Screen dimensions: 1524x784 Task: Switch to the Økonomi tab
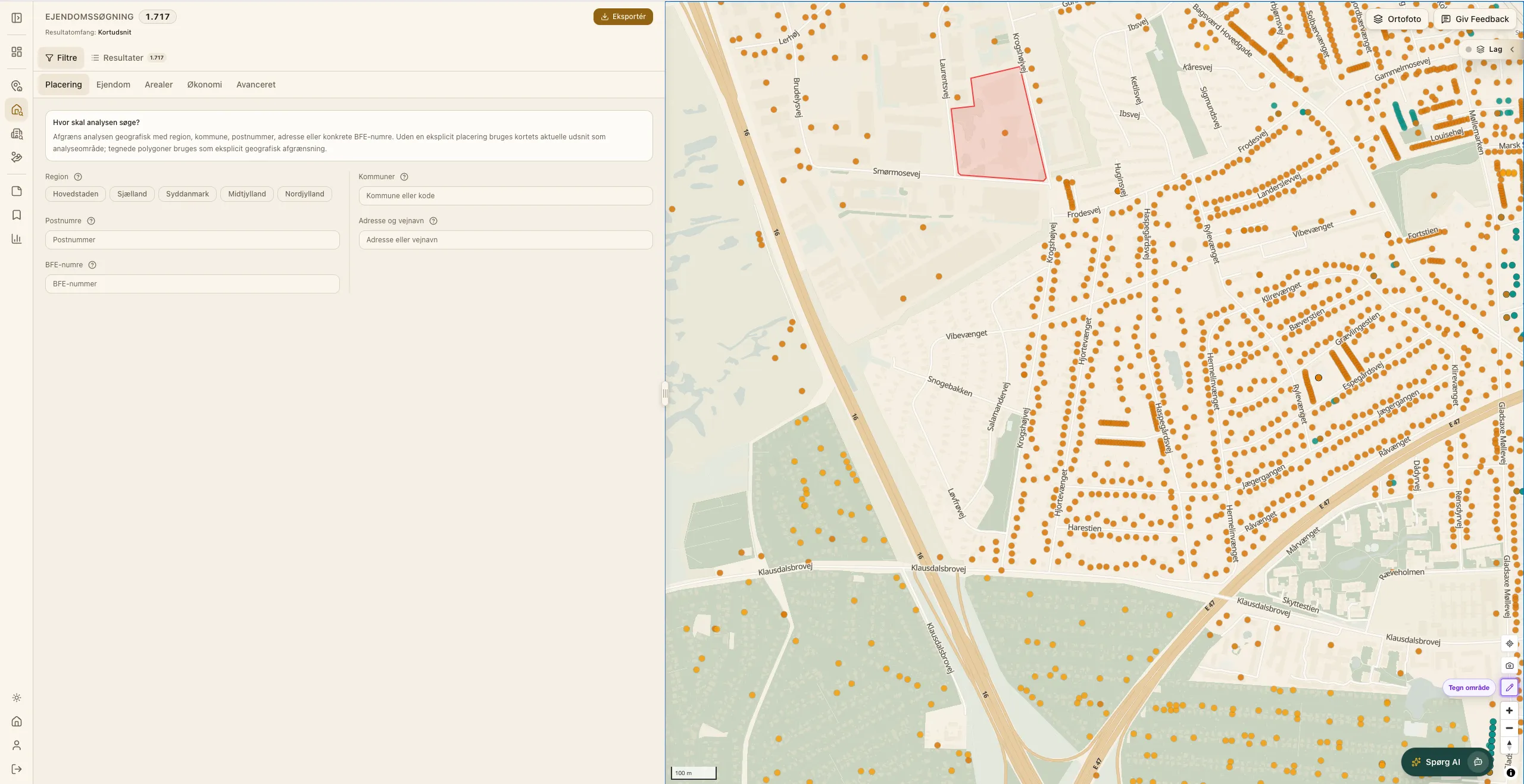(204, 85)
